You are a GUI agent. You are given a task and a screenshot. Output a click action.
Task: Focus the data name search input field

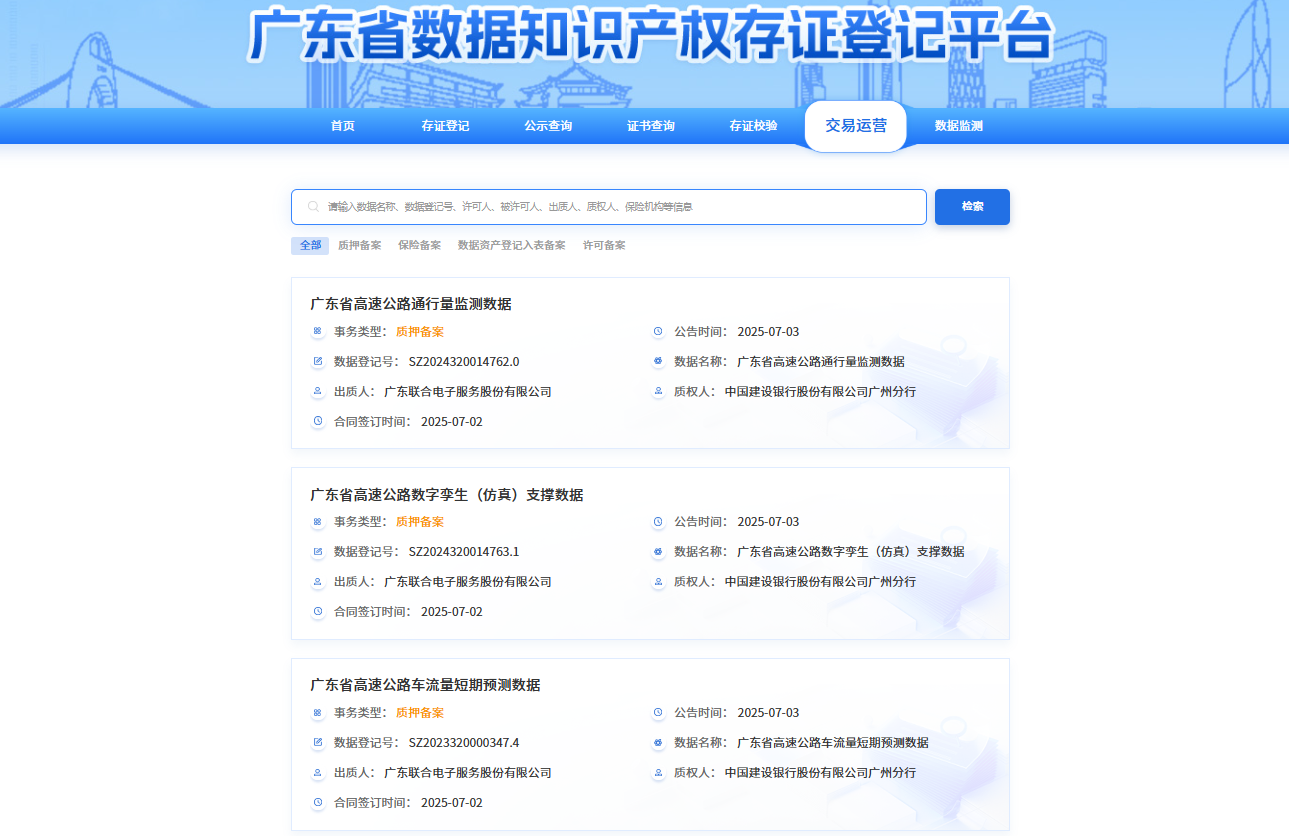pyautogui.click(x=609, y=207)
